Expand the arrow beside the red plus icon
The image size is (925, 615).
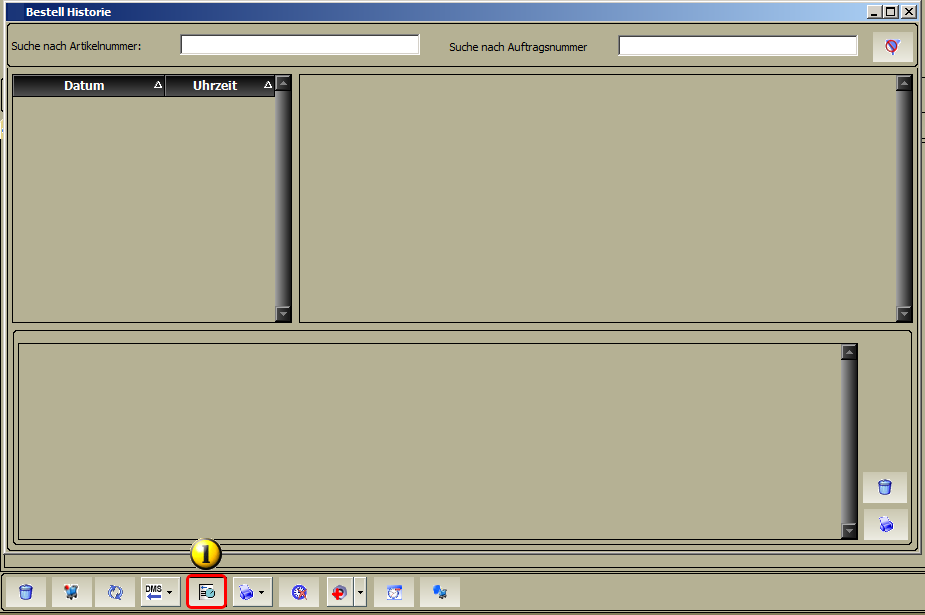pos(360,592)
